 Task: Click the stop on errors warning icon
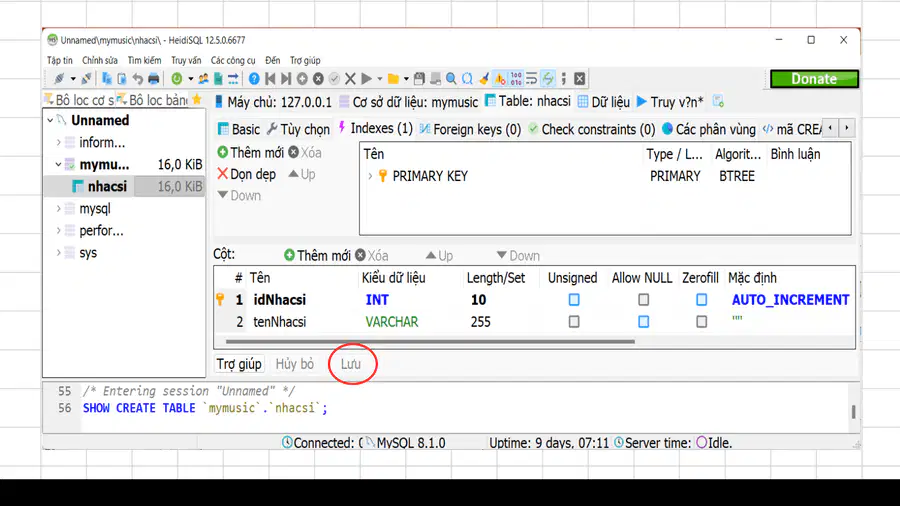click(500, 79)
